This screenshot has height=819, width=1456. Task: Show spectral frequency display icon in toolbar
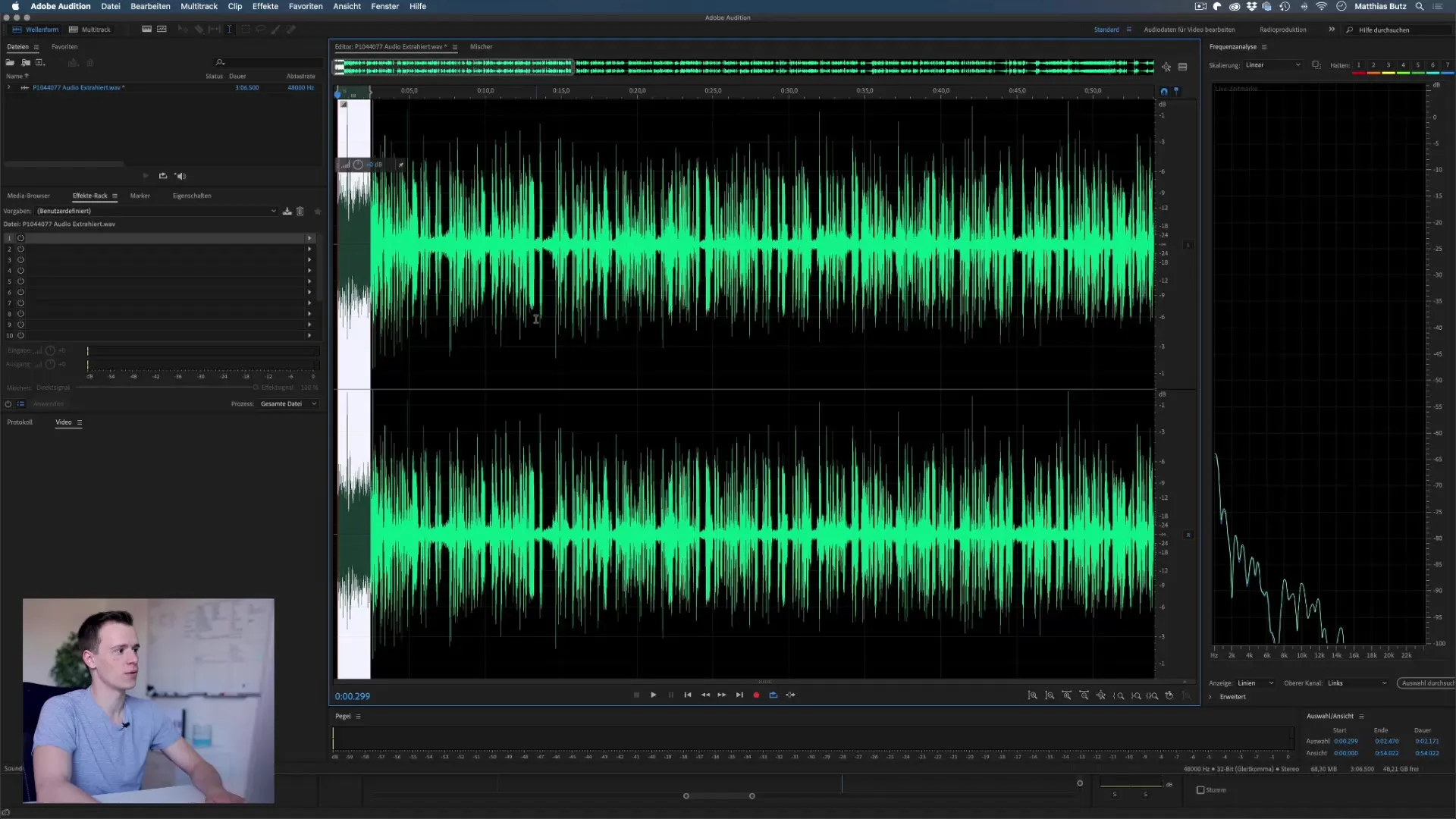point(146,30)
